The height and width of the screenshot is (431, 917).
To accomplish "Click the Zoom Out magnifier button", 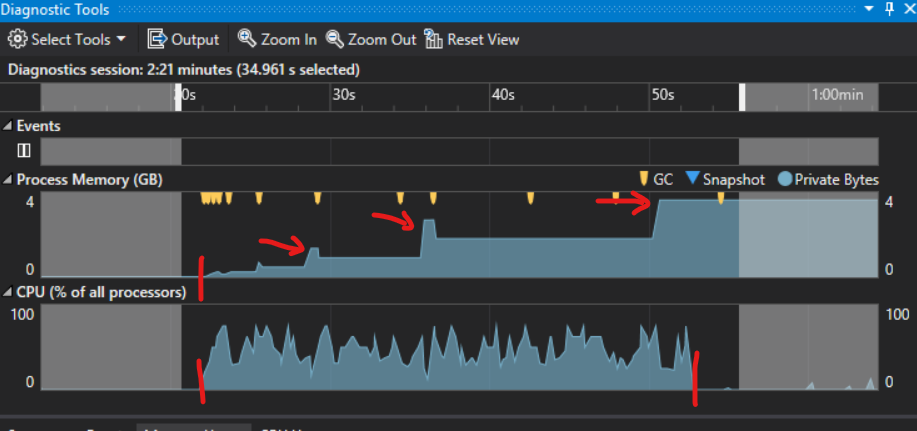I will tap(371, 39).
